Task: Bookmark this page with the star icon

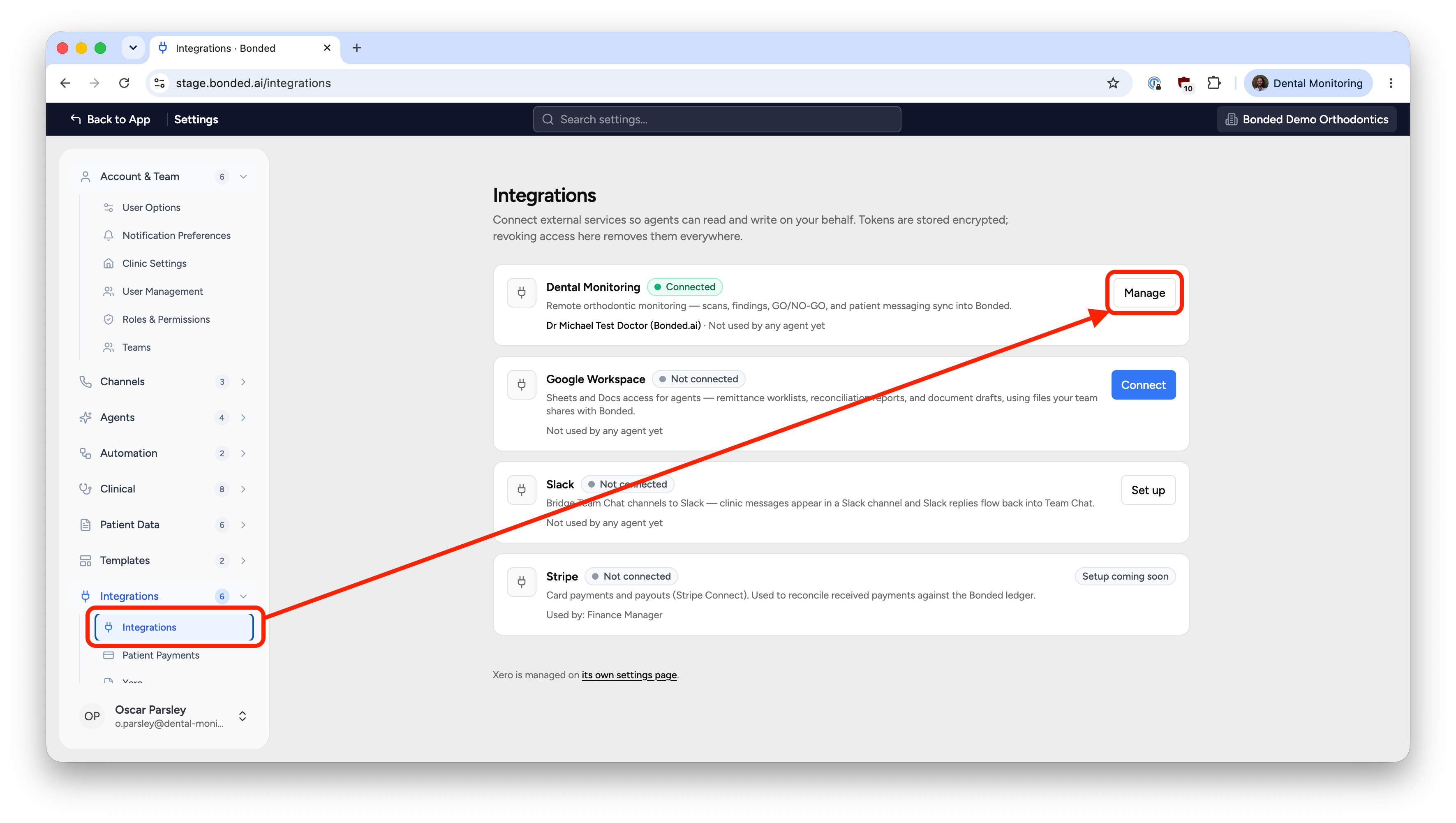Action: pos(1112,83)
